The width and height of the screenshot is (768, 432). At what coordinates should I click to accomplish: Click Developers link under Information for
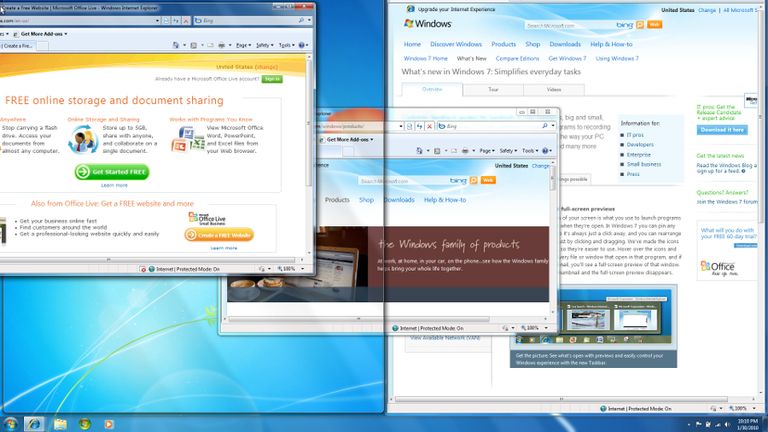(x=640, y=144)
